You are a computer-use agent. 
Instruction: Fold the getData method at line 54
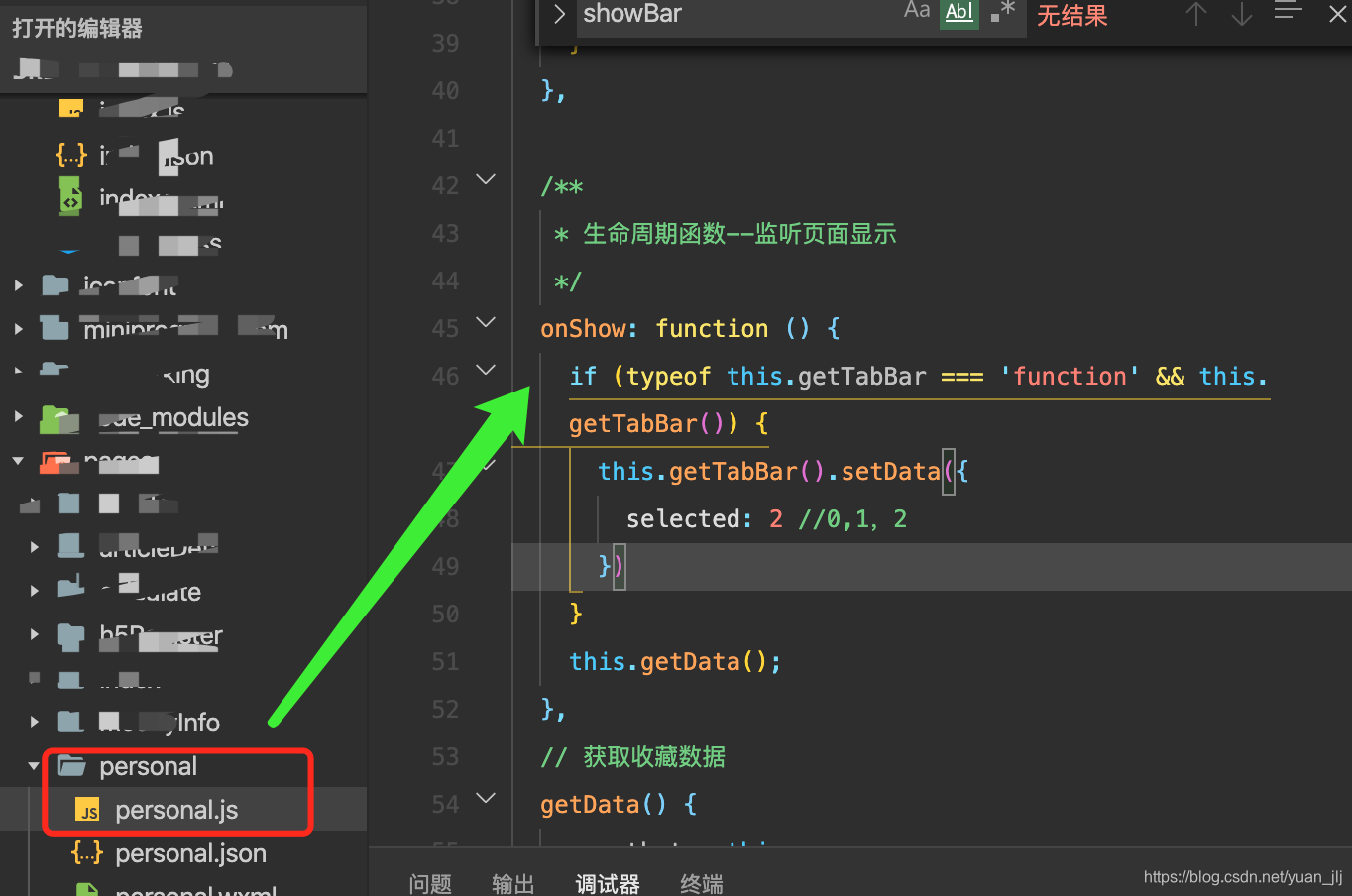tap(486, 798)
